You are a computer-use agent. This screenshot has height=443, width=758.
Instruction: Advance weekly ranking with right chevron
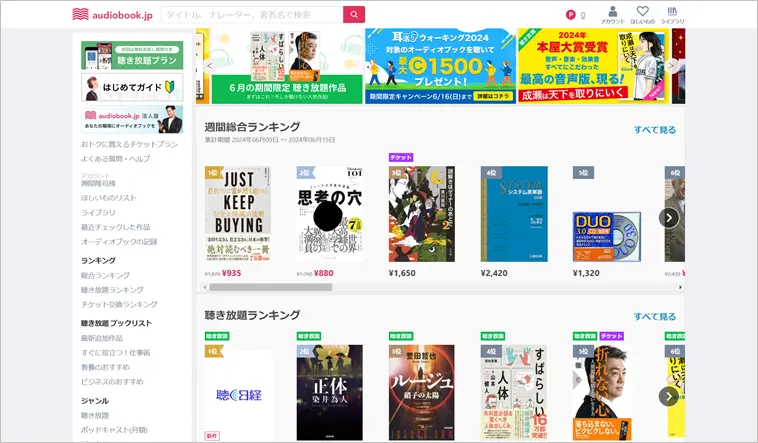[669, 218]
